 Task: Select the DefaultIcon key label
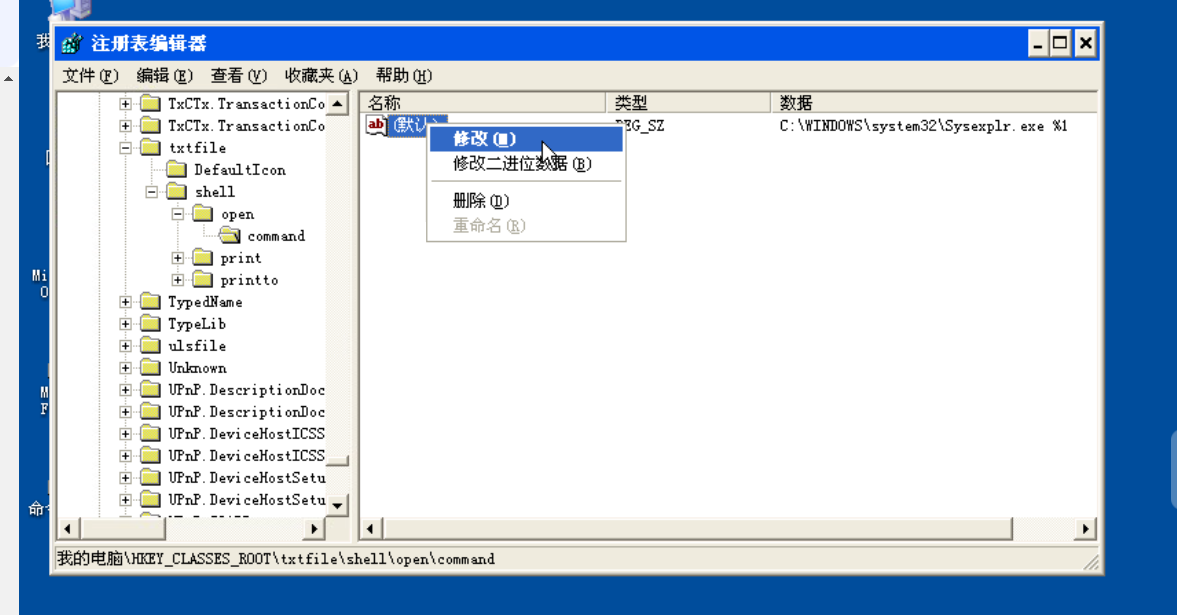(x=240, y=170)
